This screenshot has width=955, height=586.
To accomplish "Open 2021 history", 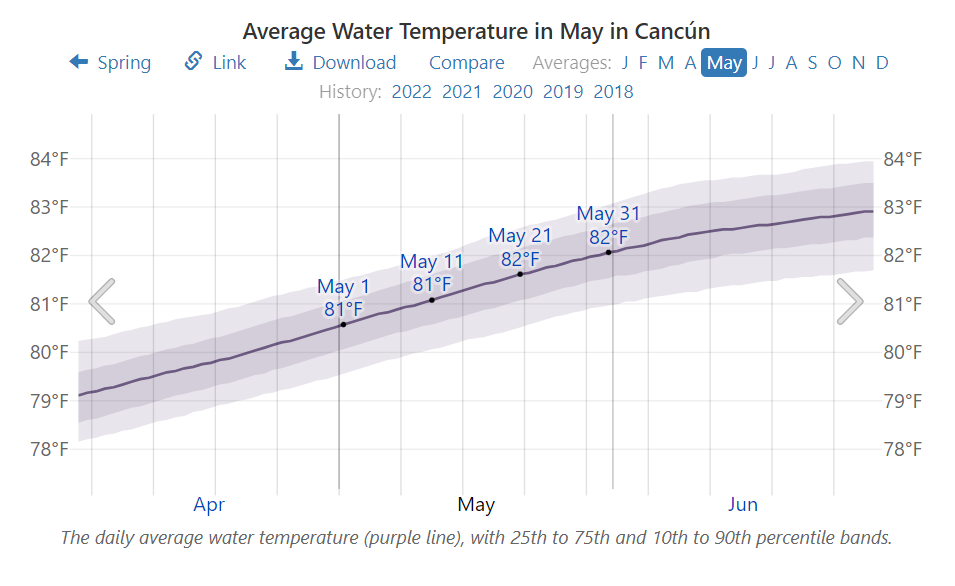I will click(x=461, y=92).
